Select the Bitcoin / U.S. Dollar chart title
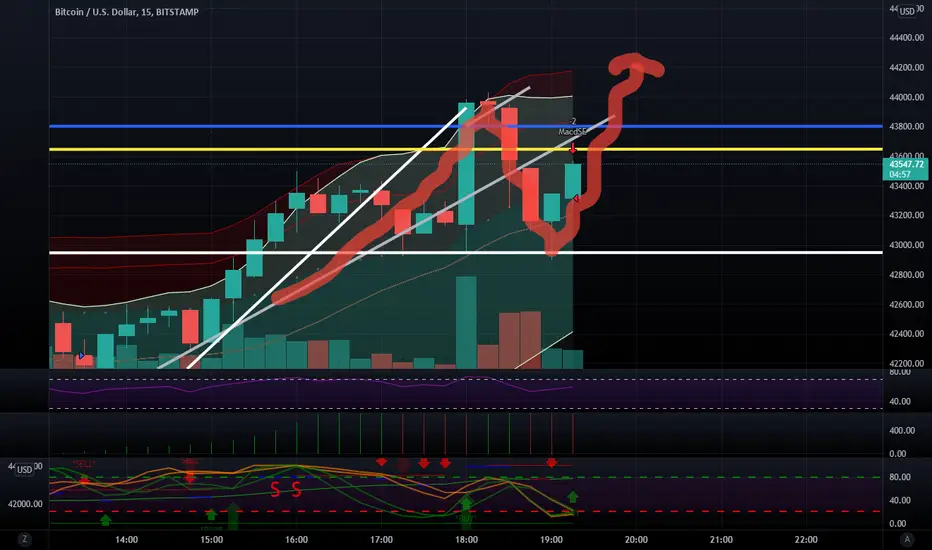This screenshot has width=932, height=550. 127,12
